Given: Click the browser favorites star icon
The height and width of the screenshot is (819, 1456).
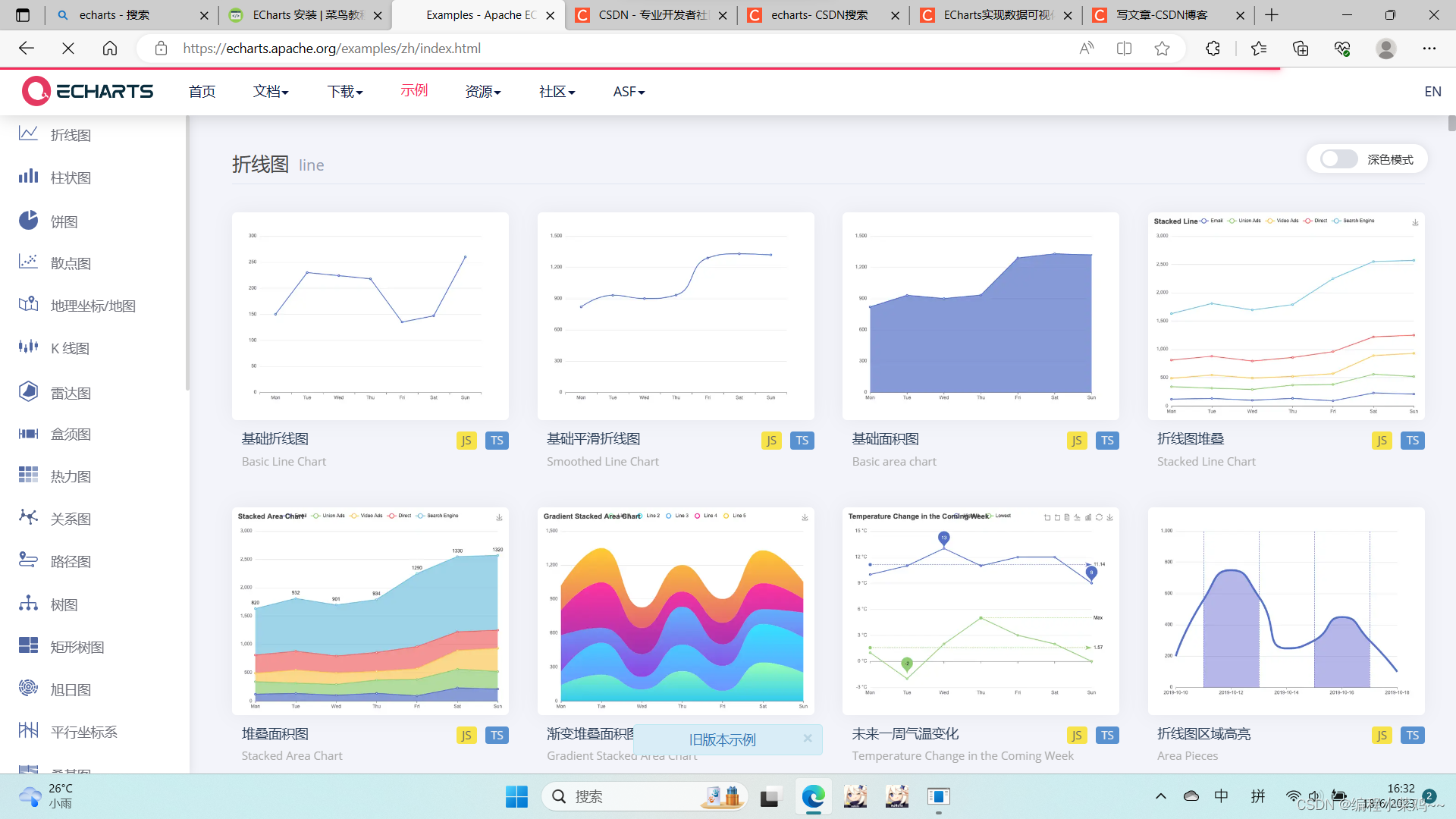Looking at the screenshot, I should (x=1161, y=49).
